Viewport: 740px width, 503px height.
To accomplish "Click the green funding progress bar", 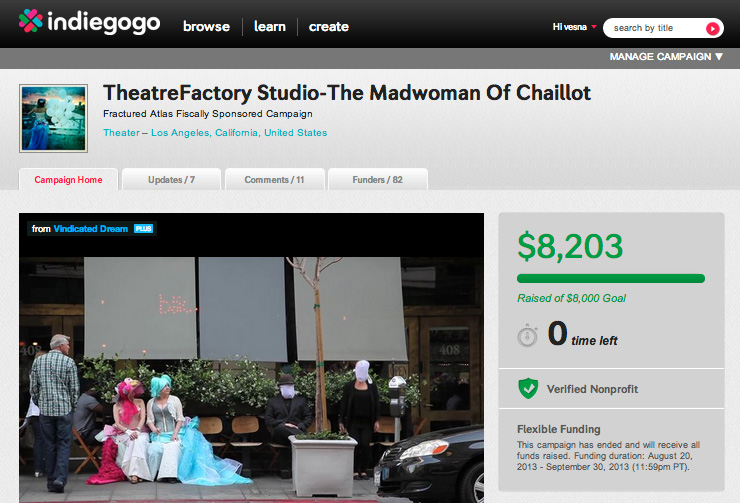I will 611,278.
